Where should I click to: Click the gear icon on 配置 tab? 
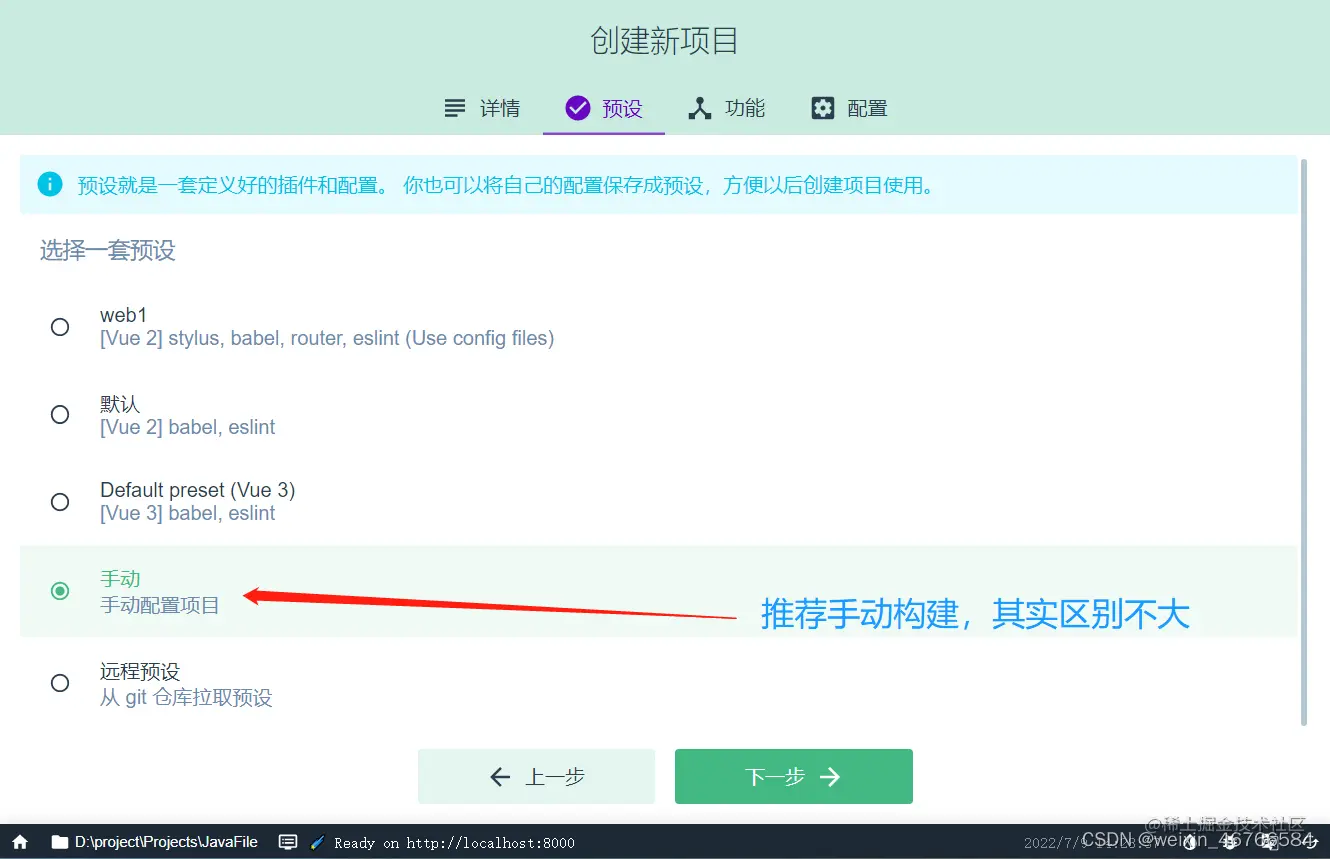coord(821,108)
